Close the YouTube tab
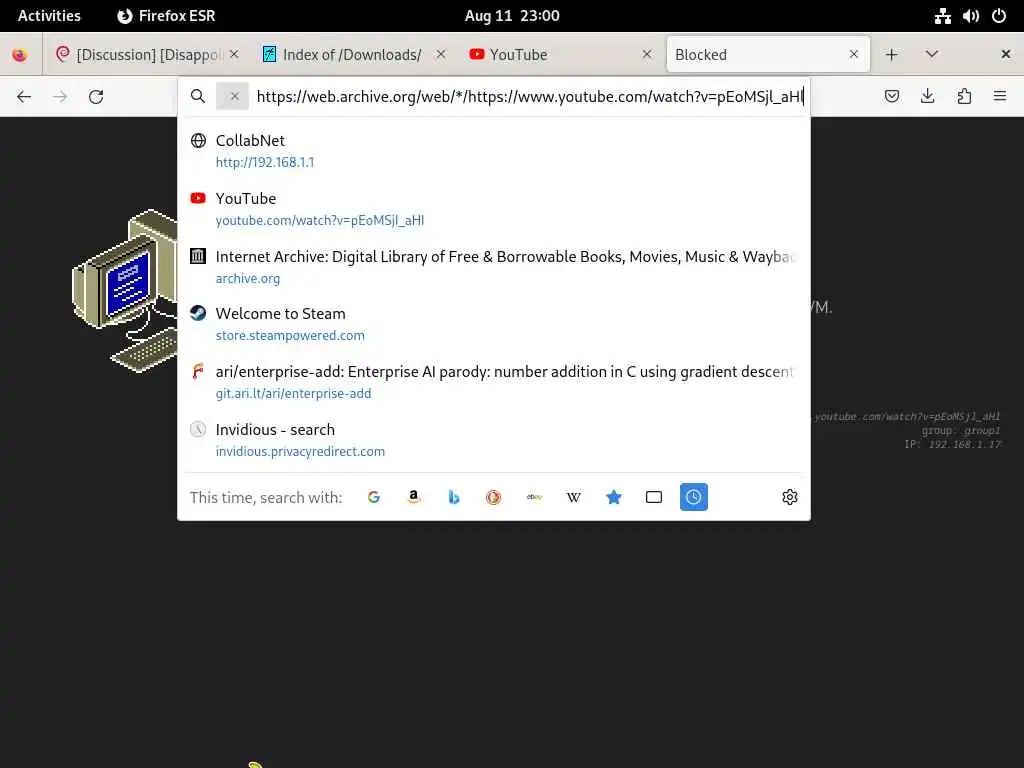This screenshot has height=768, width=1024. tap(647, 54)
